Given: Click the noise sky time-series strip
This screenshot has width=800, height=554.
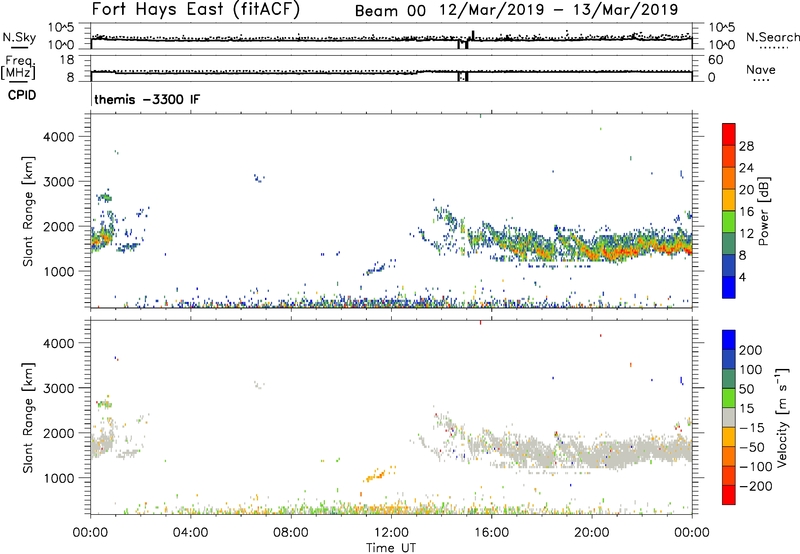Looking at the screenshot, I should click(391, 37).
